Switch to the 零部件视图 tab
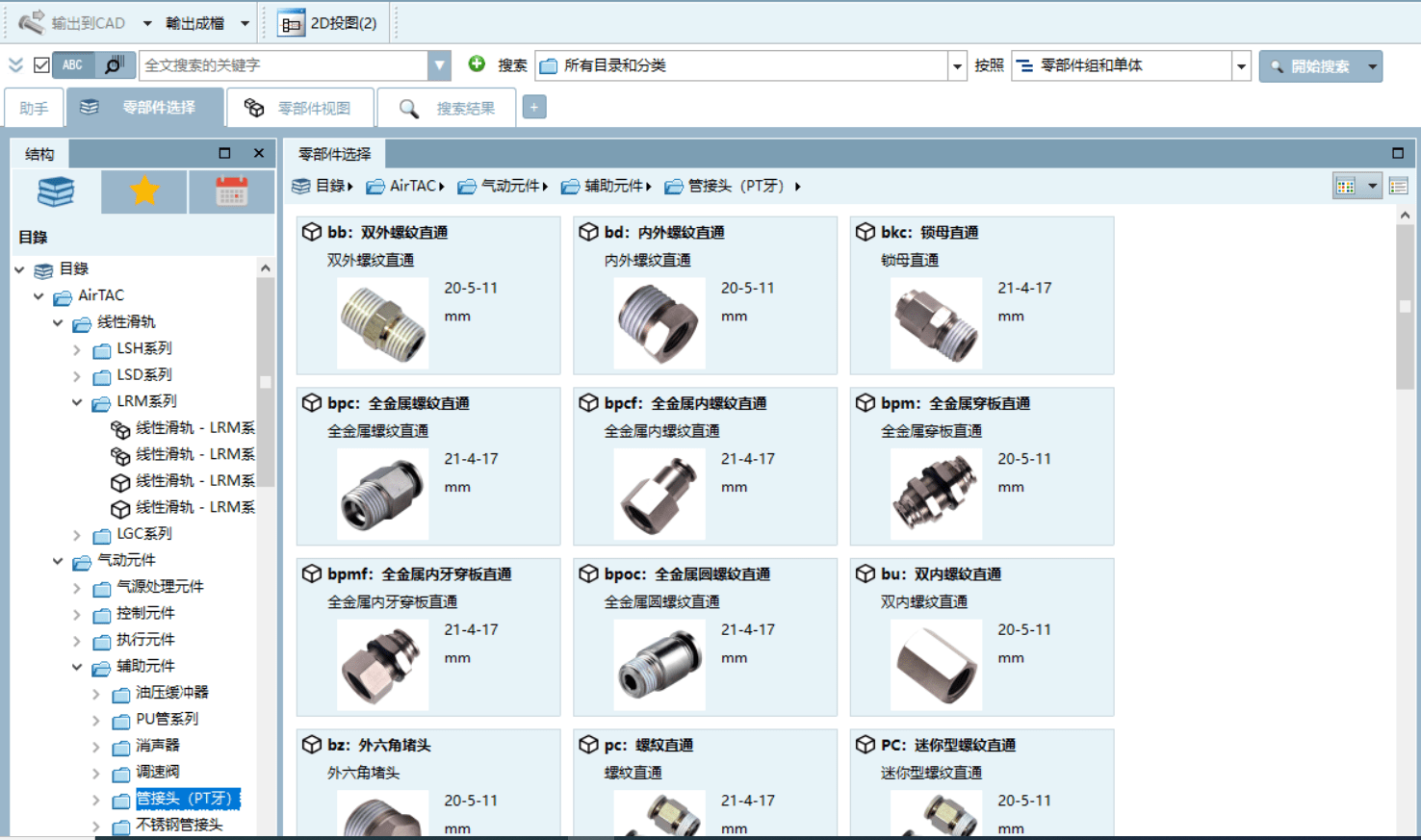 coord(300,108)
